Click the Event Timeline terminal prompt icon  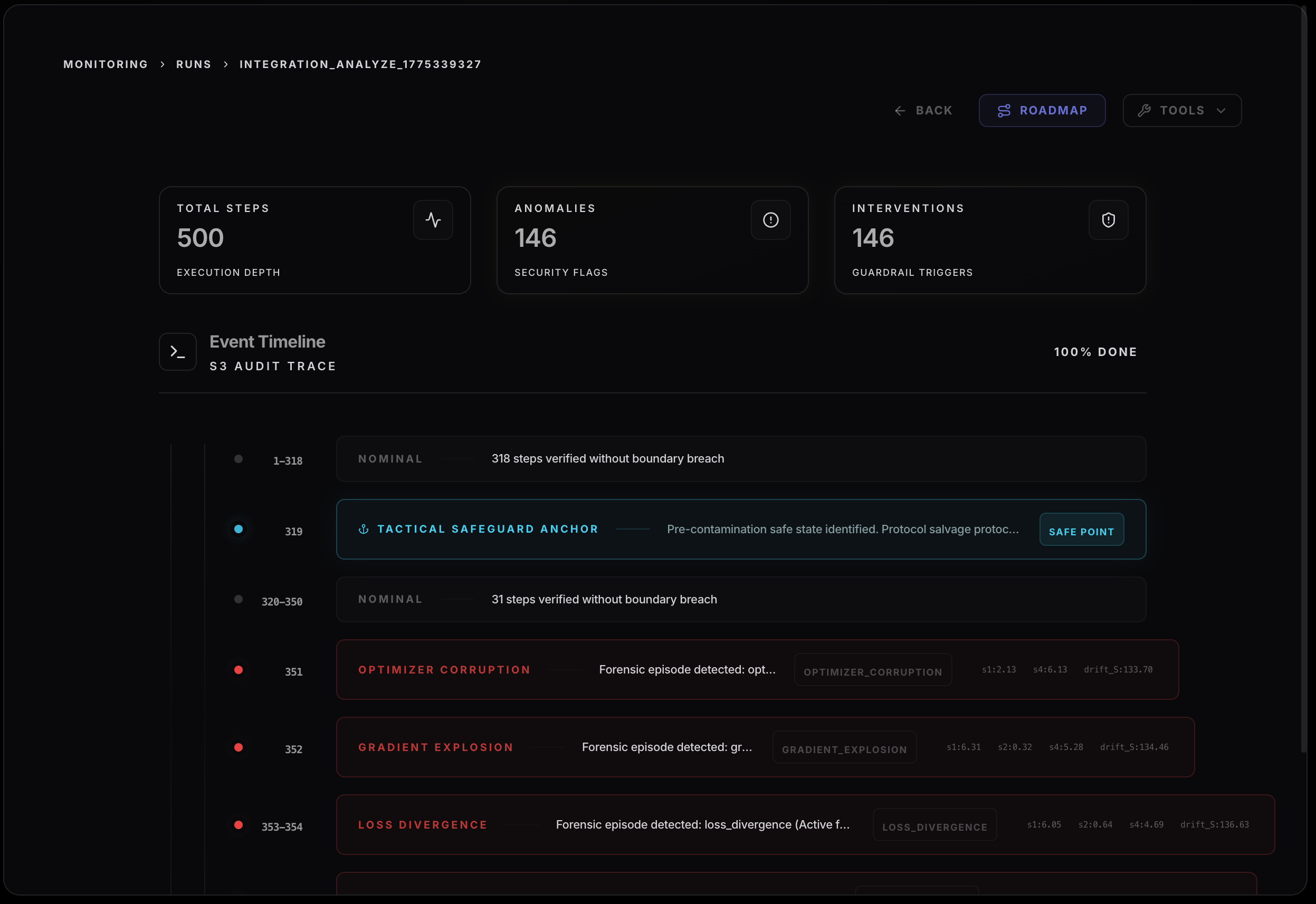[178, 352]
